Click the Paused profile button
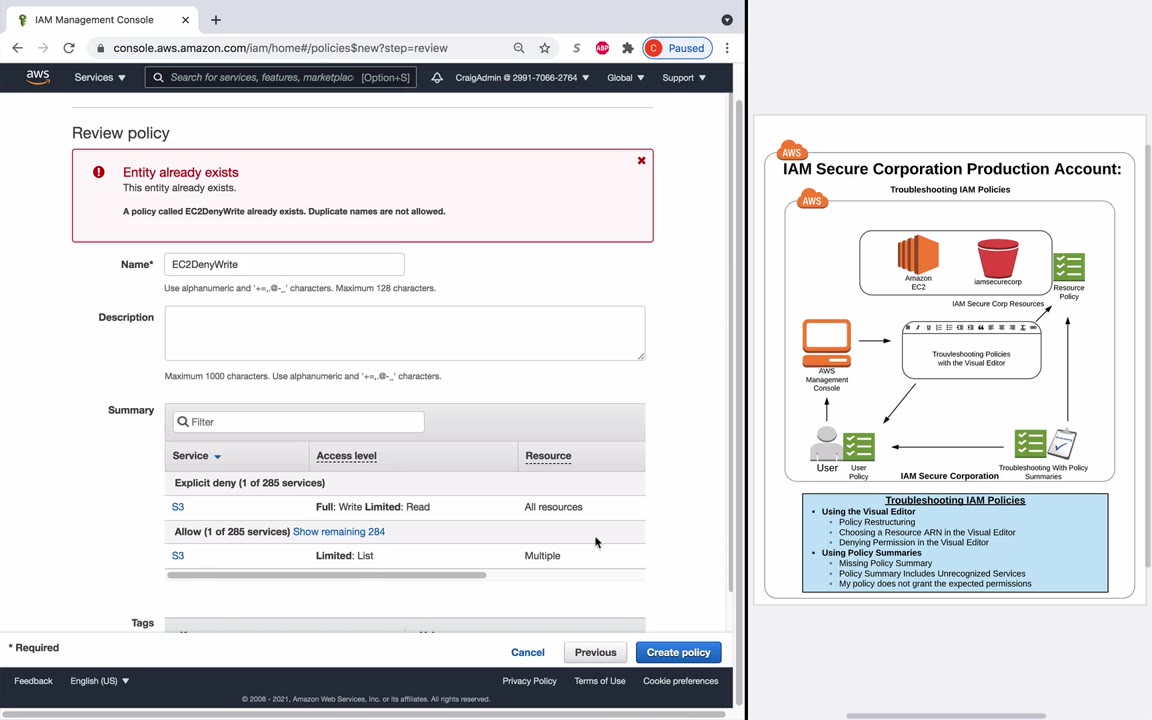This screenshot has width=1152, height=720. 677,48
